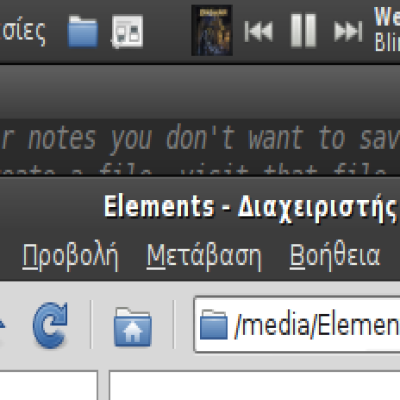The width and height of the screenshot is (400, 400).
Task: Open the Τοποθεσίες panel menu
Action: 23,32
